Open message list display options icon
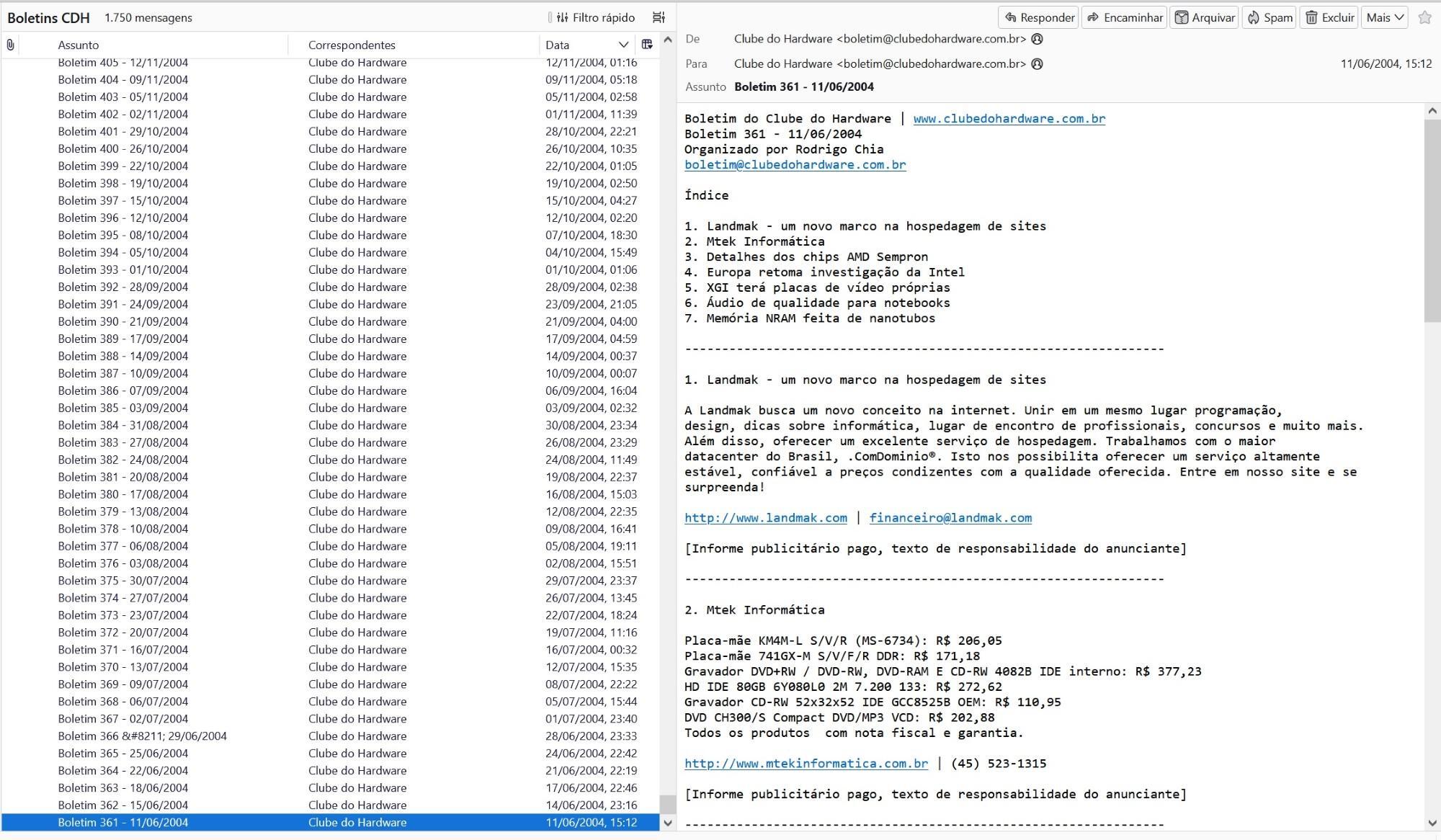Image resolution: width=1441 pixels, height=840 pixels. pyautogui.click(x=659, y=17)
